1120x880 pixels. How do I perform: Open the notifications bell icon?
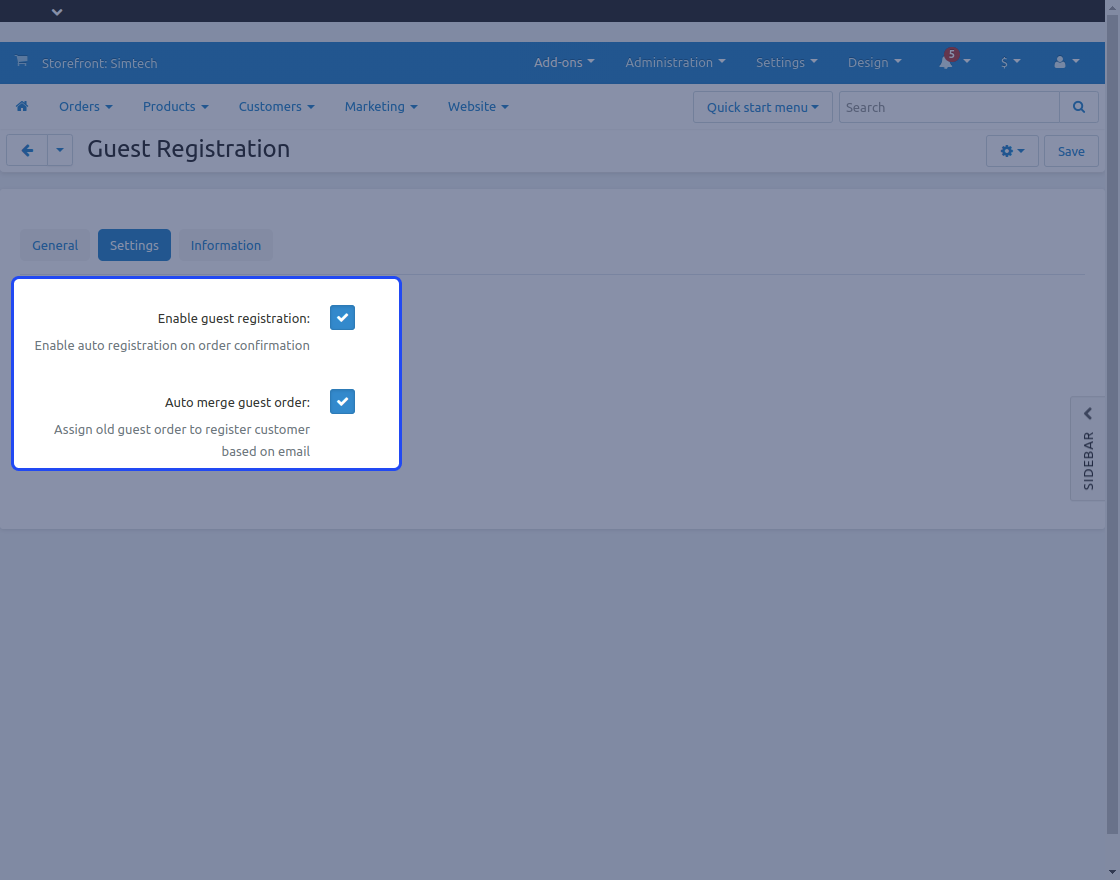coord(946,62)
